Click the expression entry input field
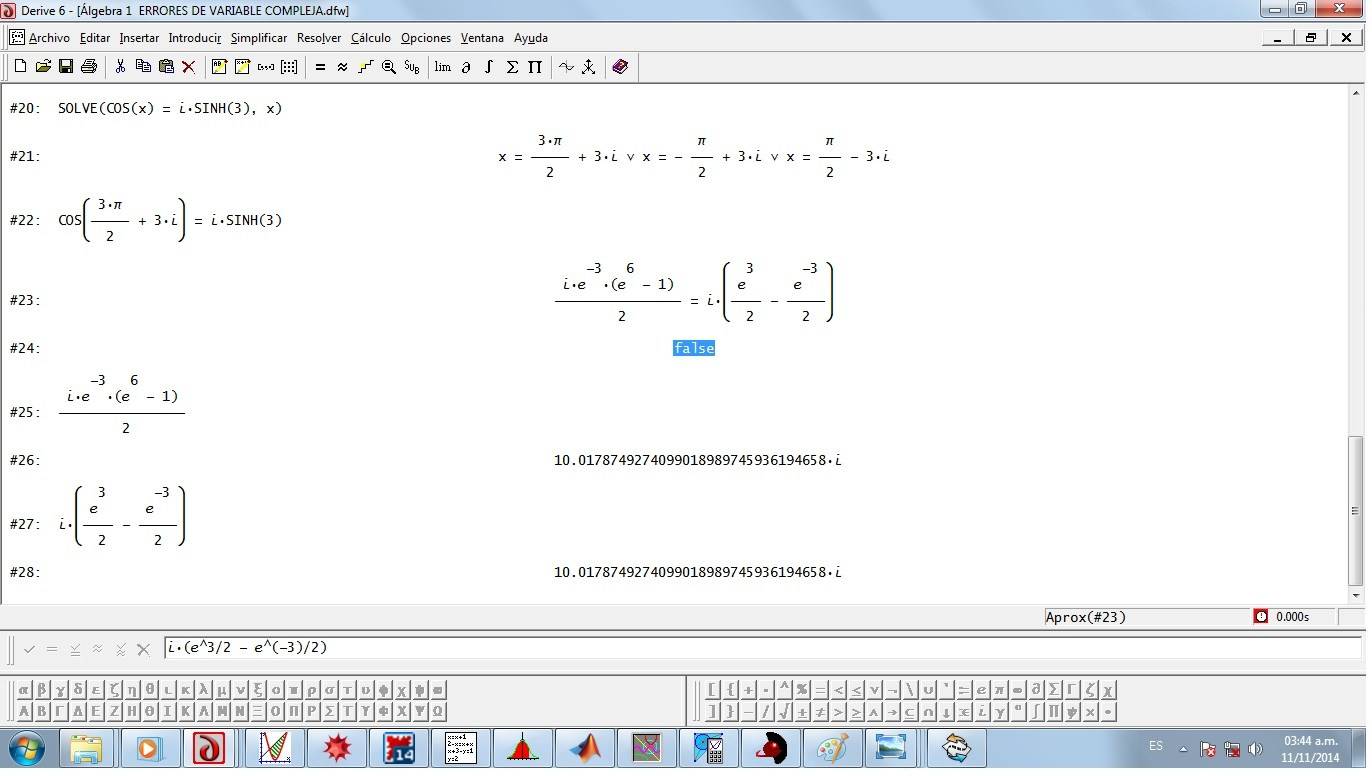 coord(760,648)
